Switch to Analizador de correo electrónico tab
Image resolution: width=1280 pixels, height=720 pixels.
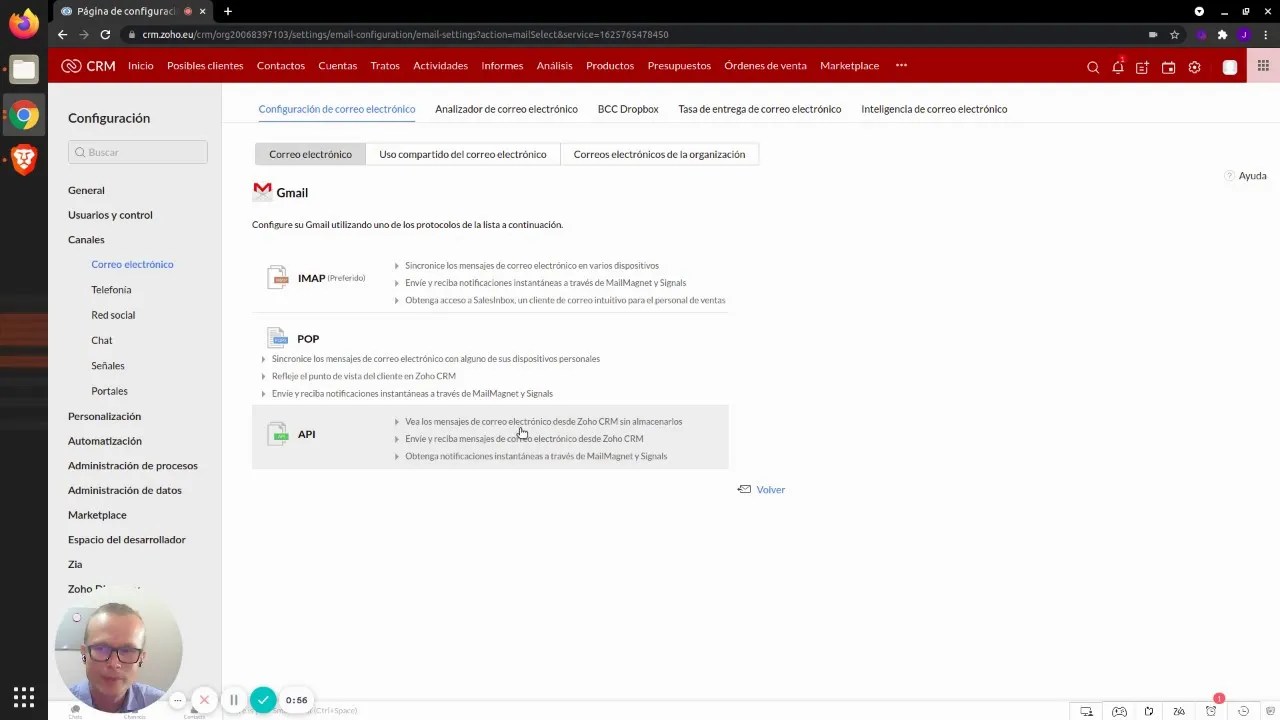[506, 109]
